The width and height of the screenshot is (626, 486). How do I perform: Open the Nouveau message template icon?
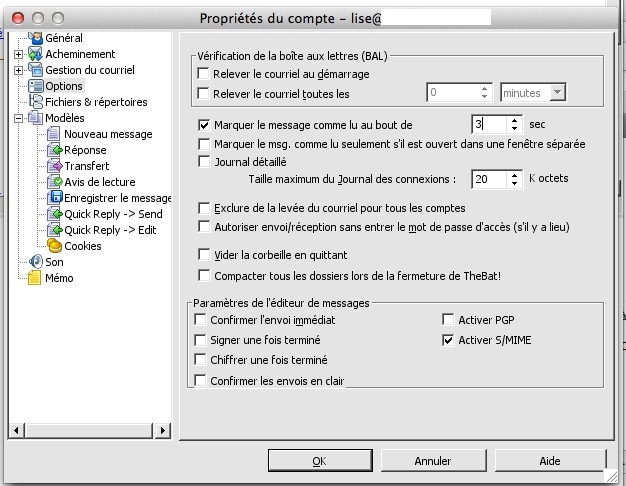(54, 134)
